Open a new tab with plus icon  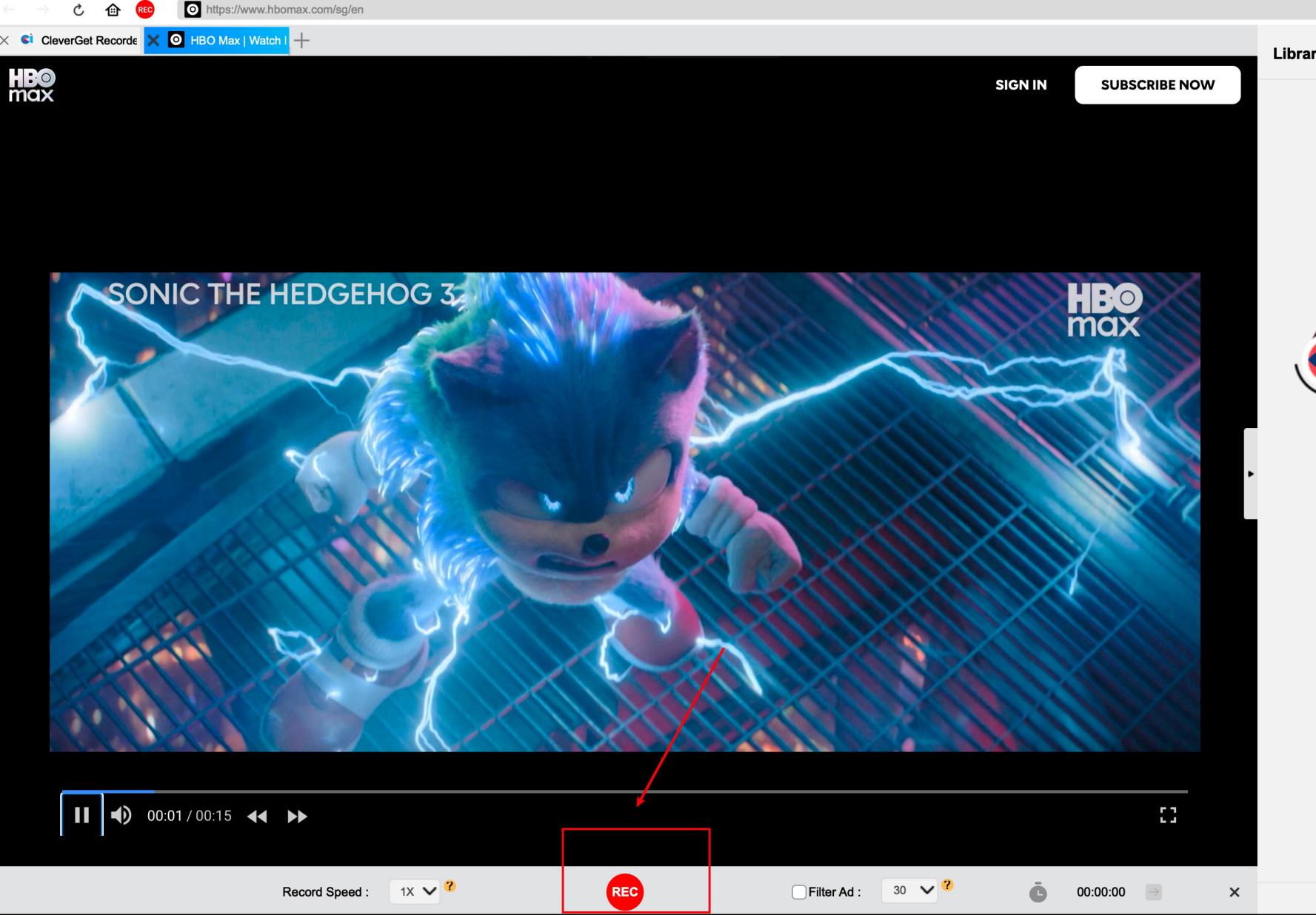click(x=301, y=40)
